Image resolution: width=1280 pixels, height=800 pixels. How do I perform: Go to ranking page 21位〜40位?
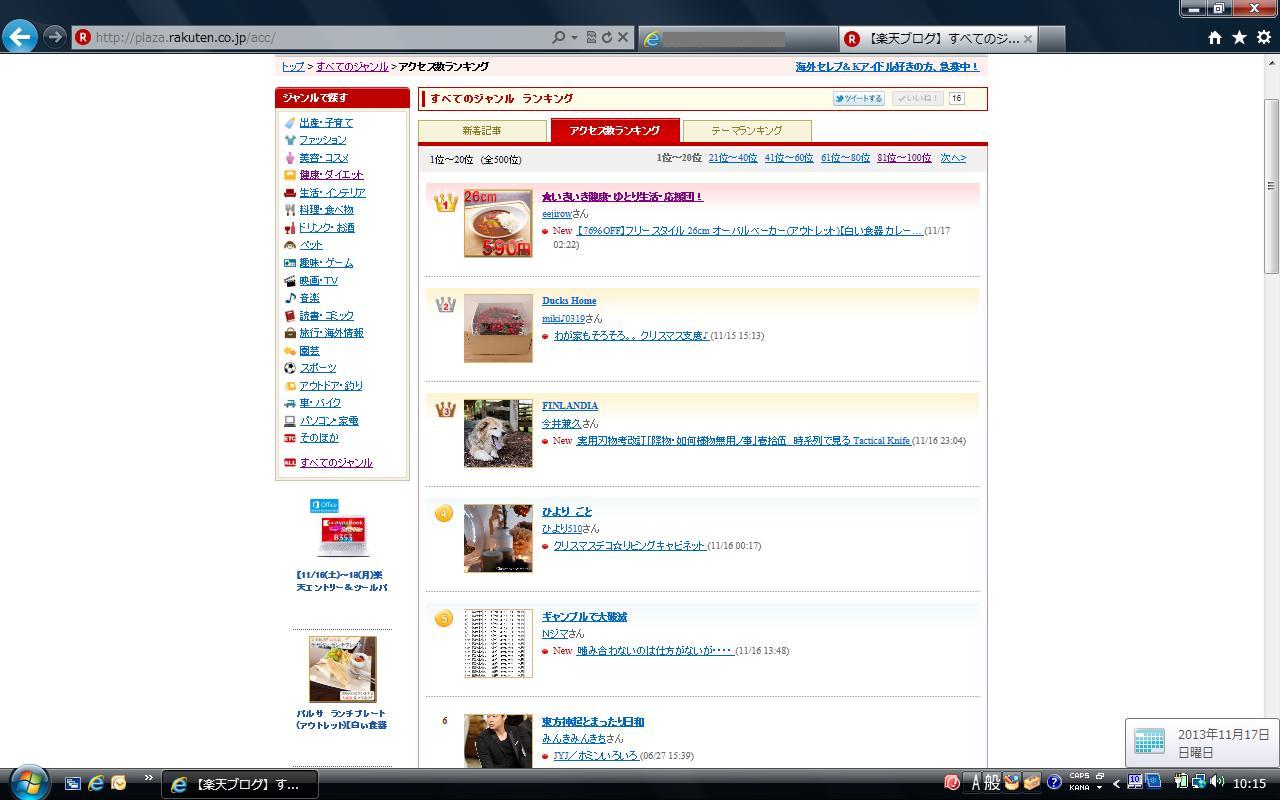(732, 158)
